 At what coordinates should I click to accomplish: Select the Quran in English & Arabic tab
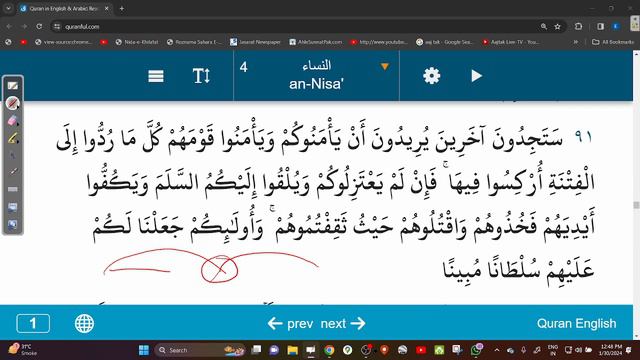[63, 8]
